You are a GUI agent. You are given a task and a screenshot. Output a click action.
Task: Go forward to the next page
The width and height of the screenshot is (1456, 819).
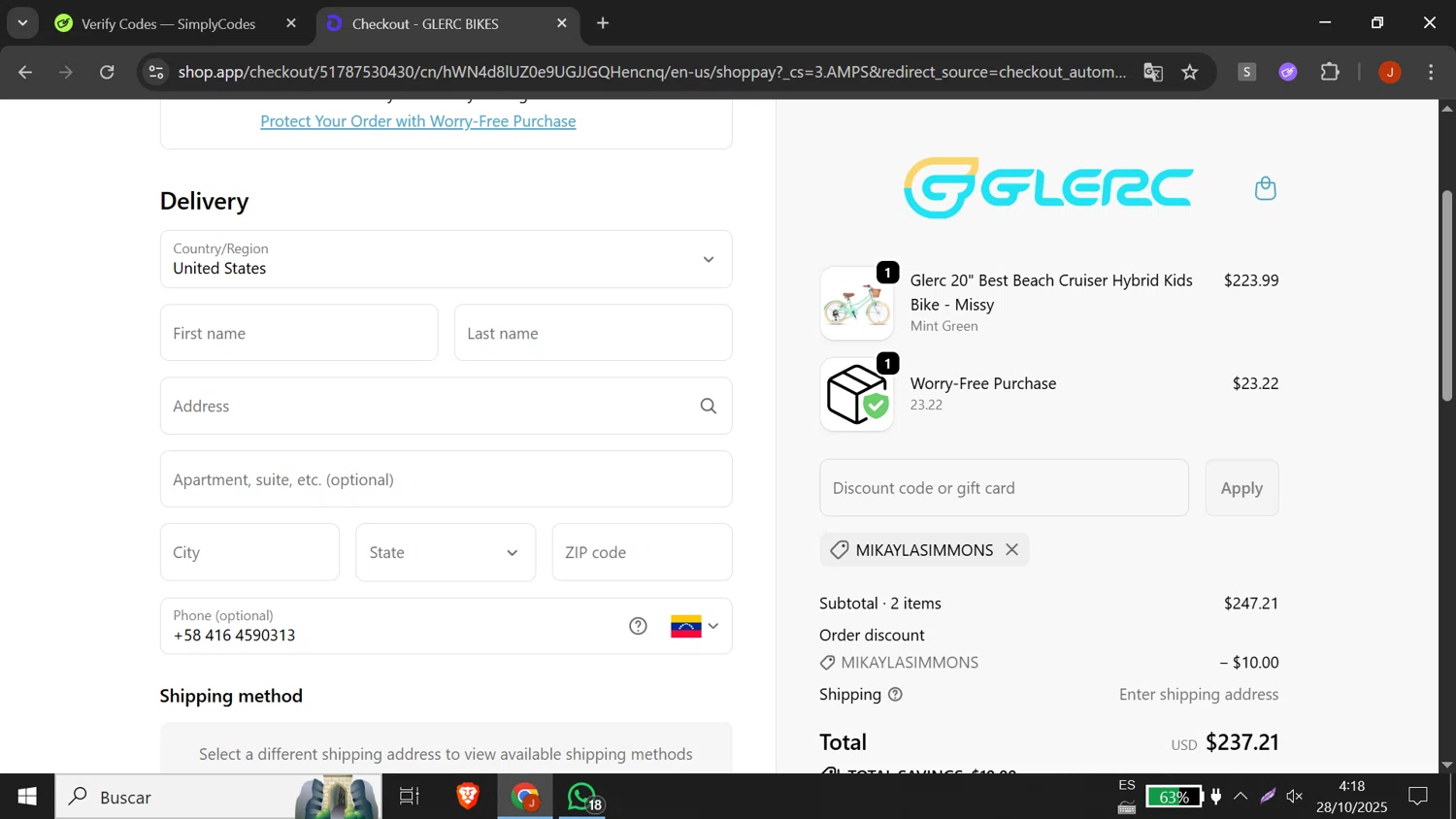click(x=66, y=72)
